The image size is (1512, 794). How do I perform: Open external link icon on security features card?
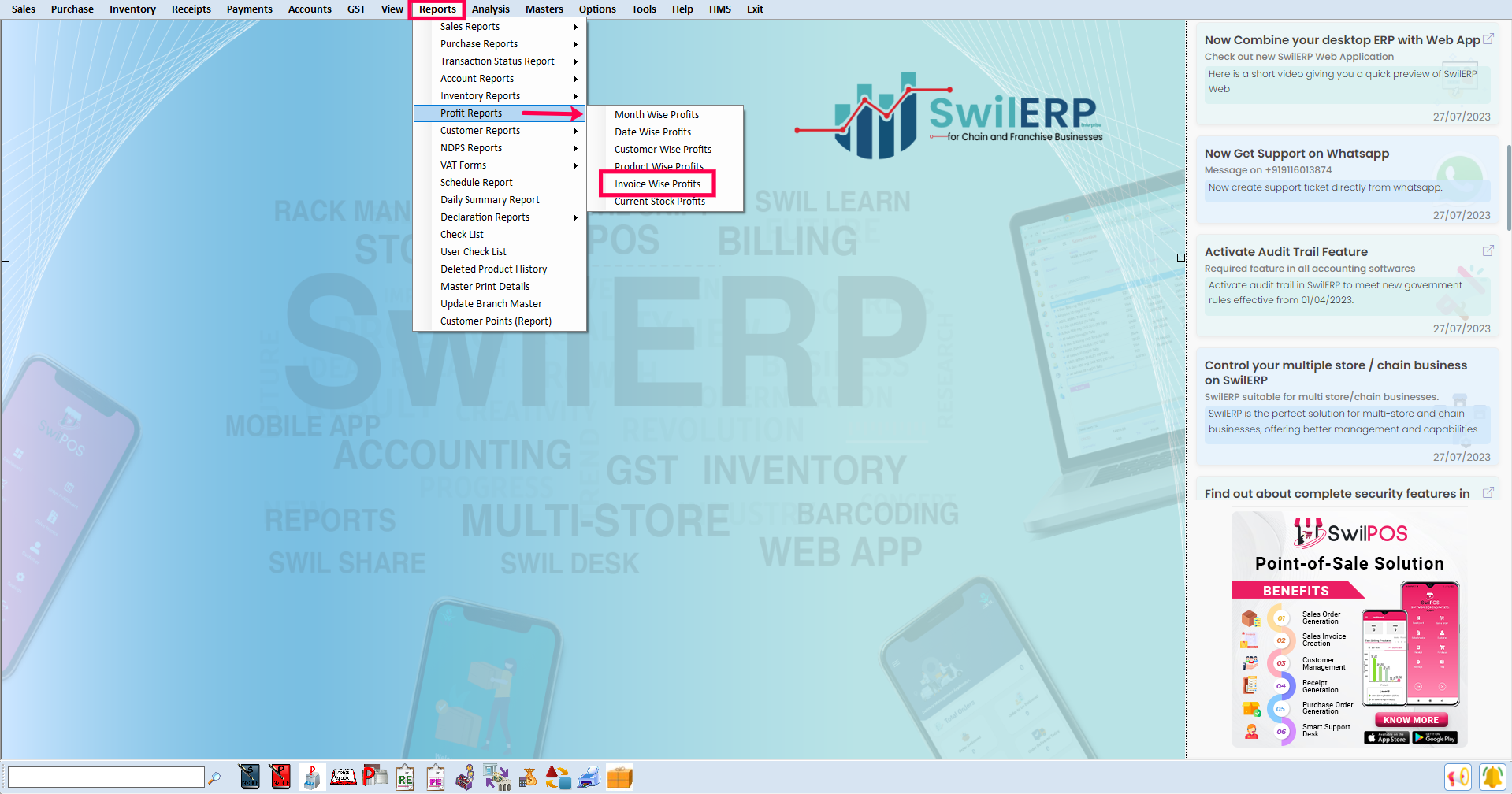(x=1488, y=492)
